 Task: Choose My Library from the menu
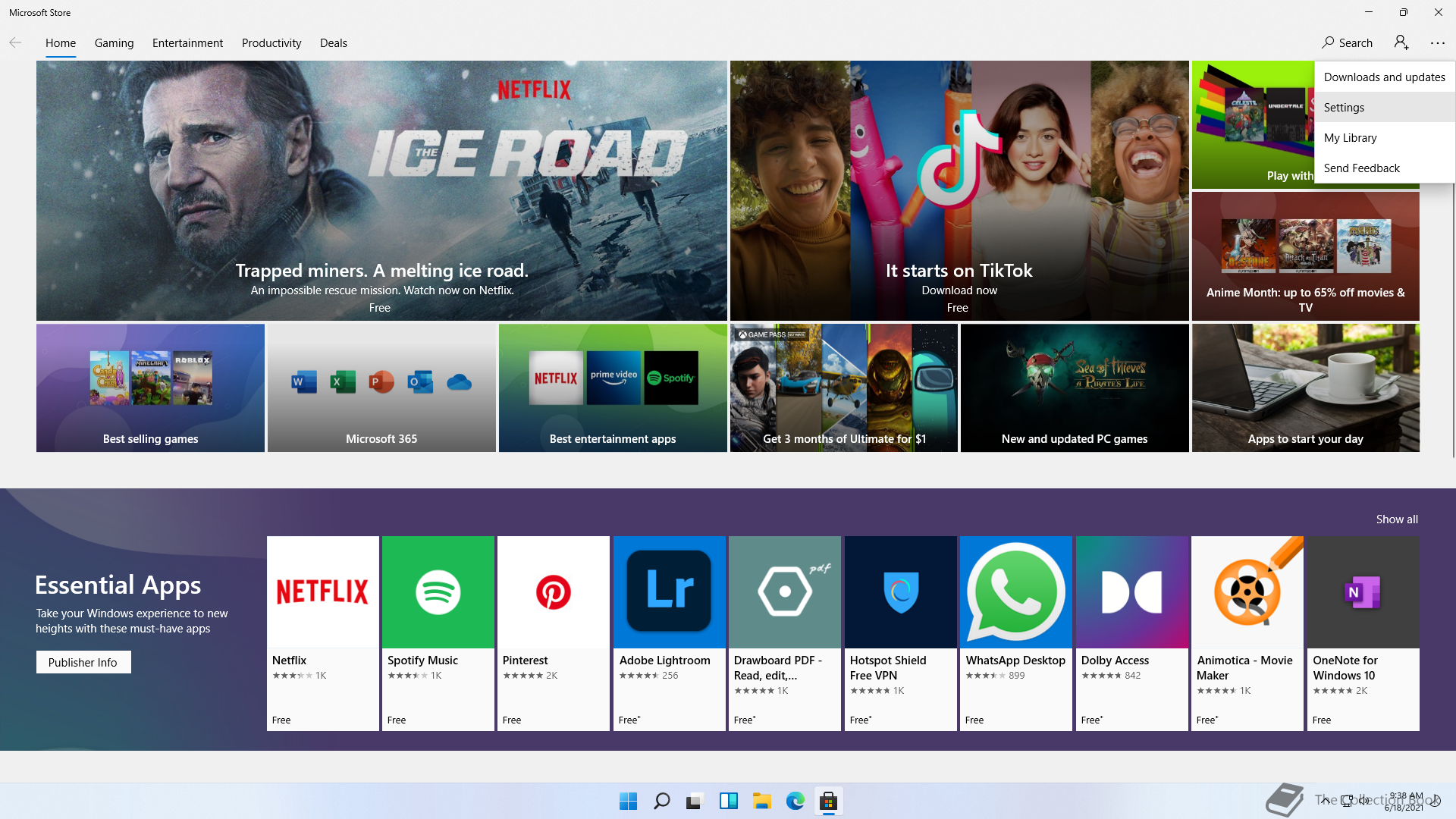[1384, 137]
